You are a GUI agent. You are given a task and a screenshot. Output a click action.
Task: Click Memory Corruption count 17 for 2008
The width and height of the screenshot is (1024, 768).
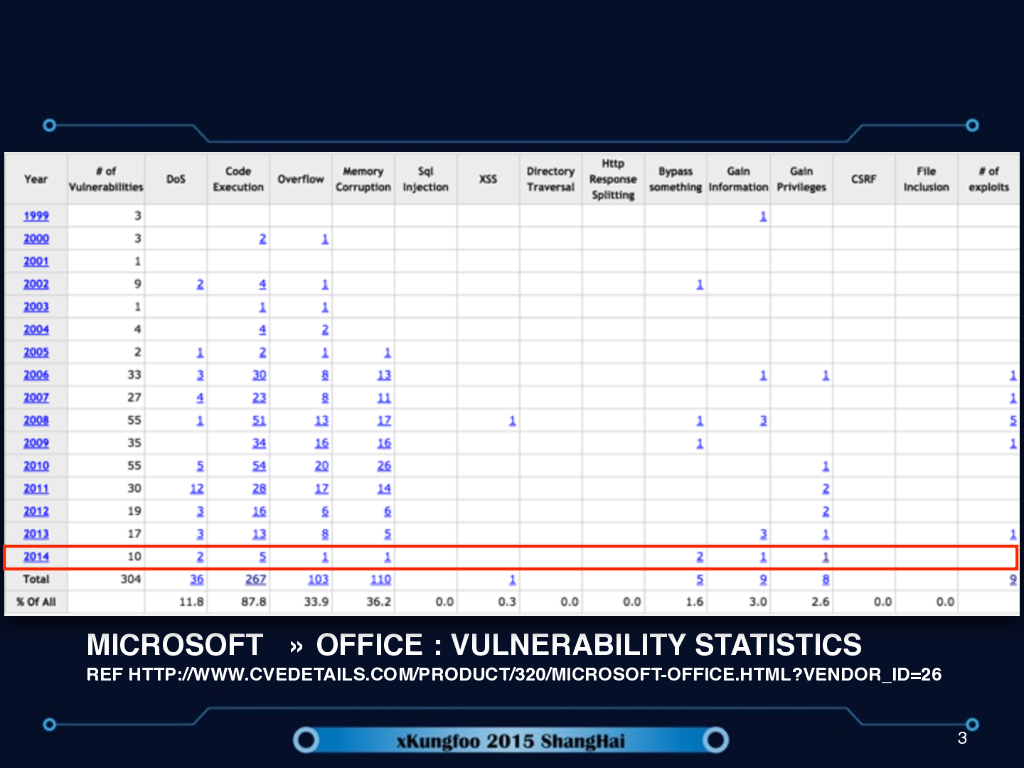(x=384, y=421)
